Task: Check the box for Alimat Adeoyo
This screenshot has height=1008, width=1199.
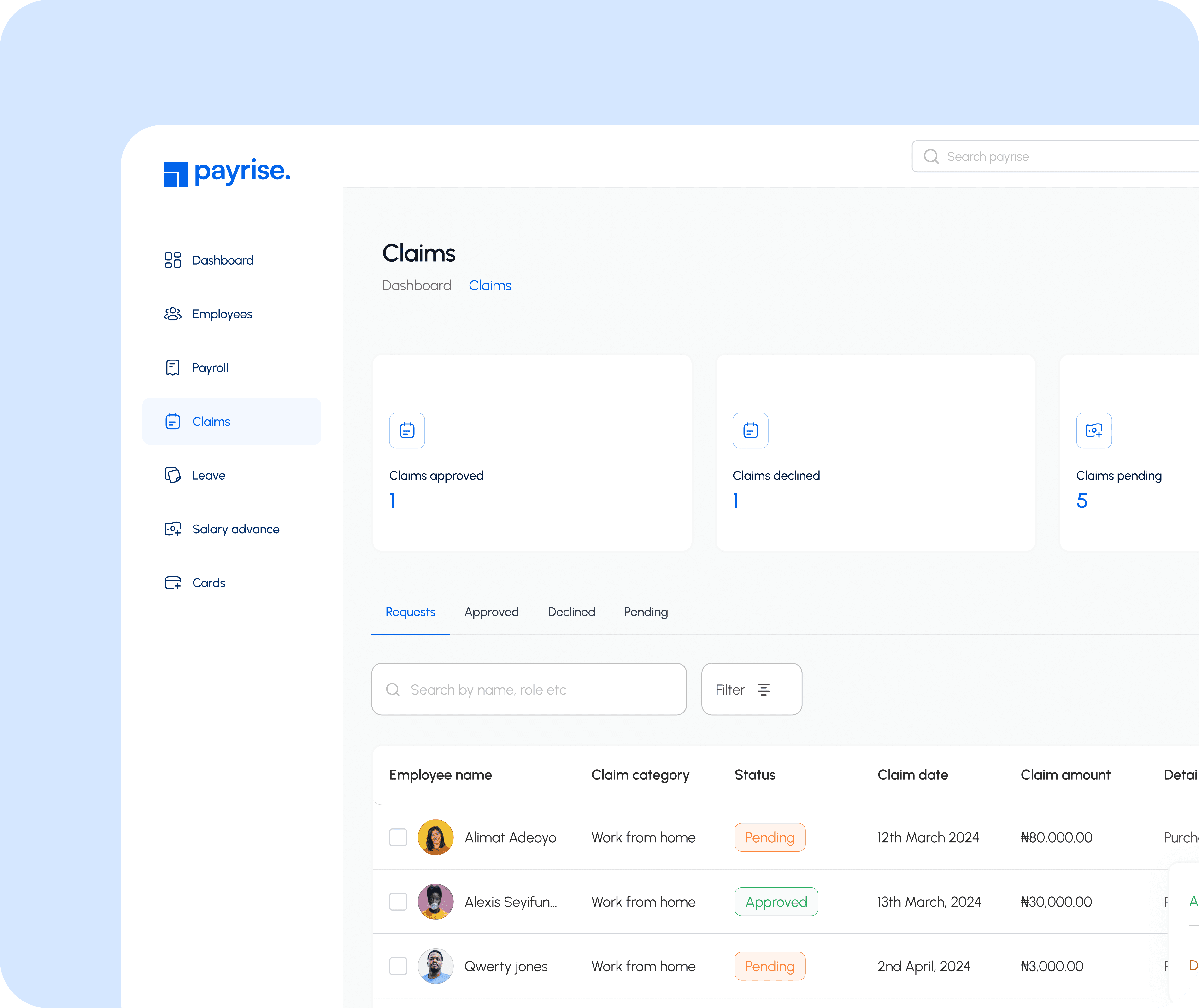Action: 398,837
